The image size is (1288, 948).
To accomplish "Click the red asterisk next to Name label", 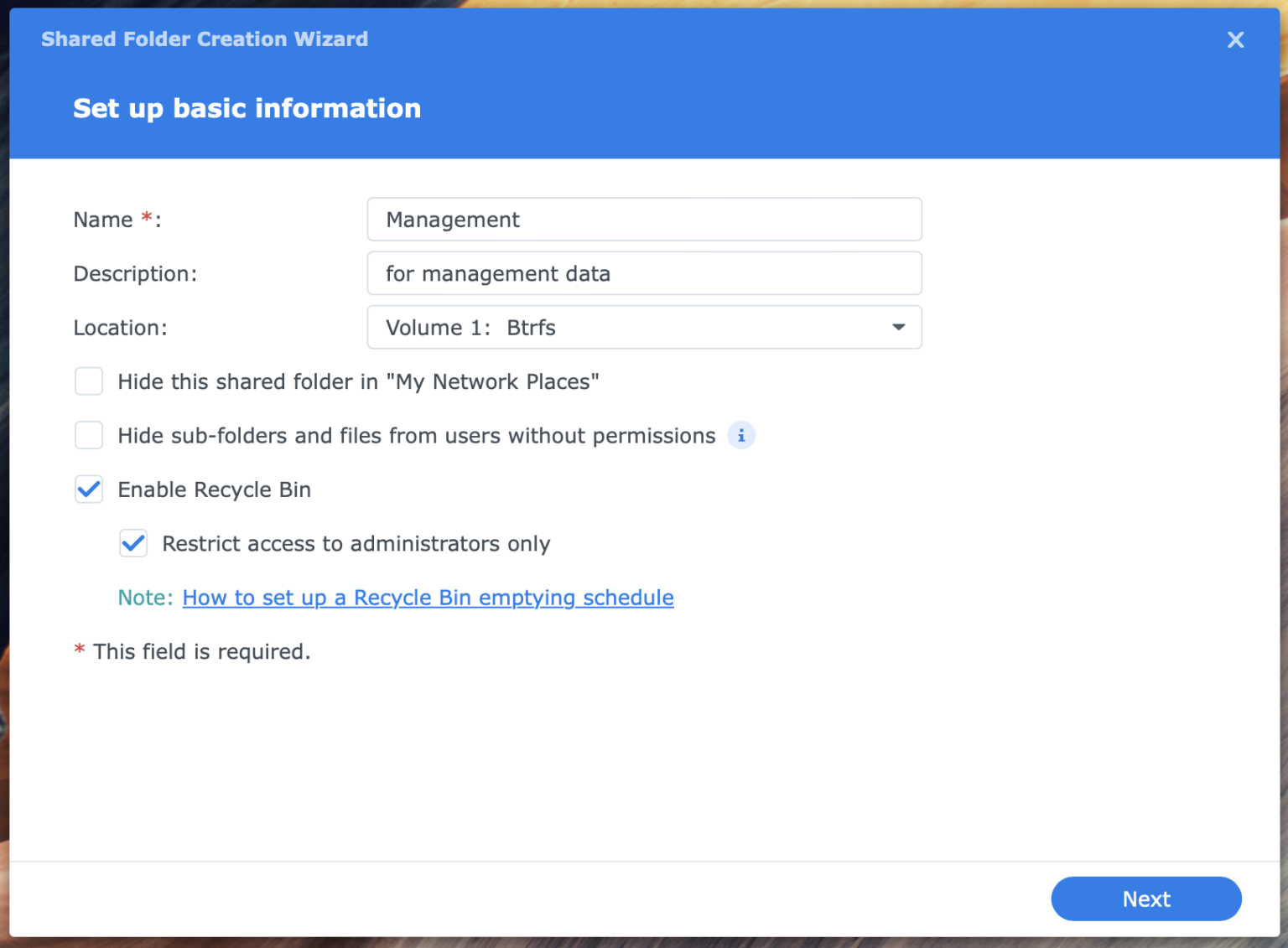I will [x=147, y=216].
